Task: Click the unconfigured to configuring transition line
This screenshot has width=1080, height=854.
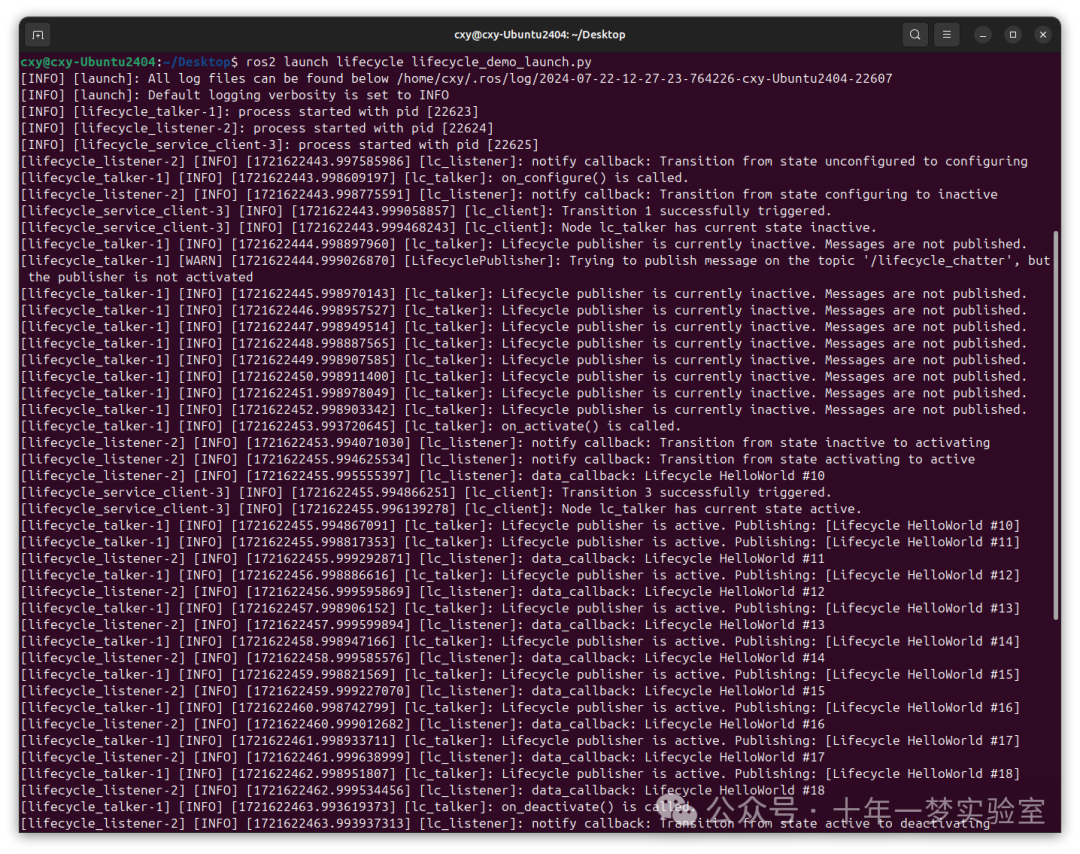Action: 524,161
